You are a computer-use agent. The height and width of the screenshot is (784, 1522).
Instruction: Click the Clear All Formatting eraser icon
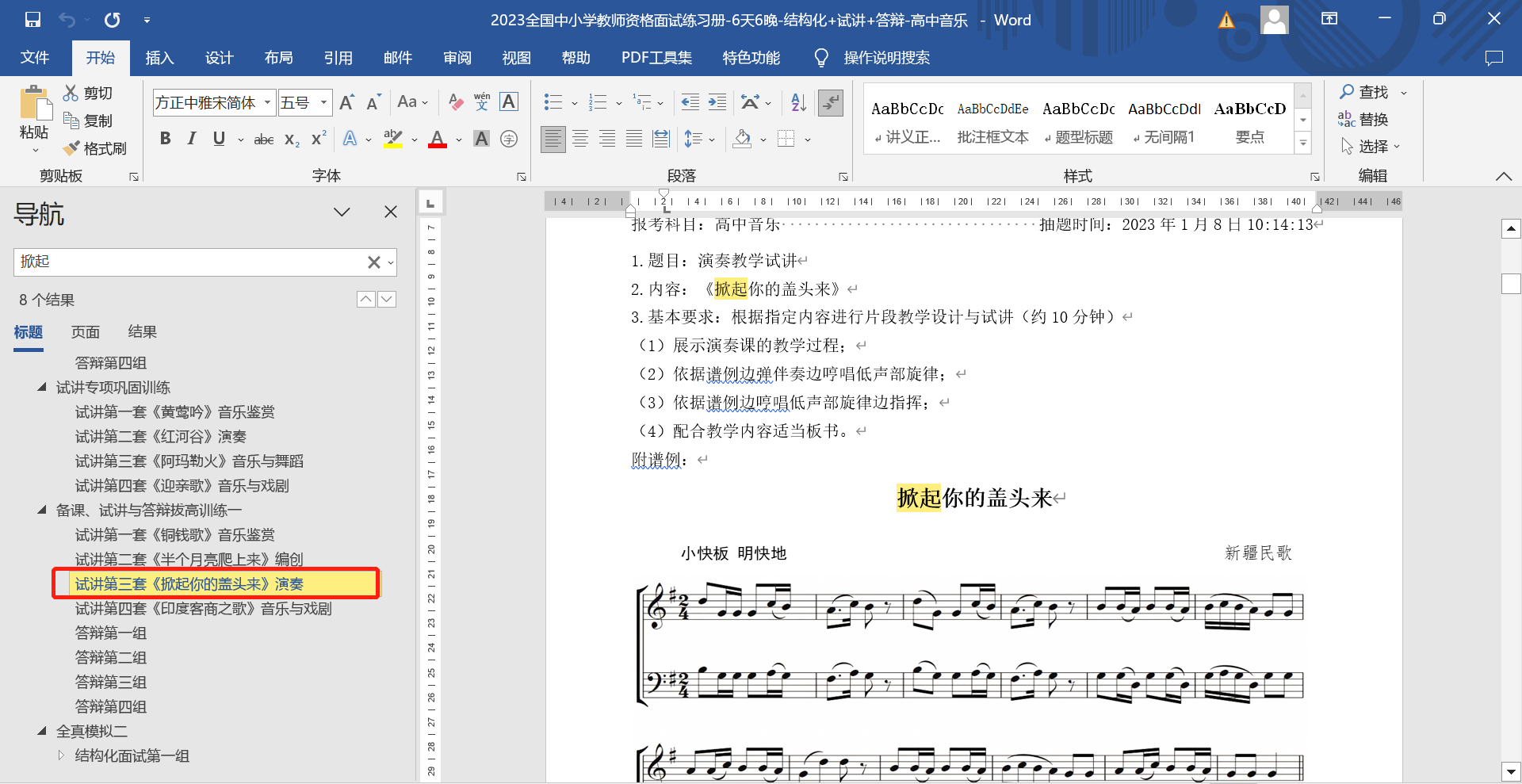pyautogui.click(x=455, y=102)
